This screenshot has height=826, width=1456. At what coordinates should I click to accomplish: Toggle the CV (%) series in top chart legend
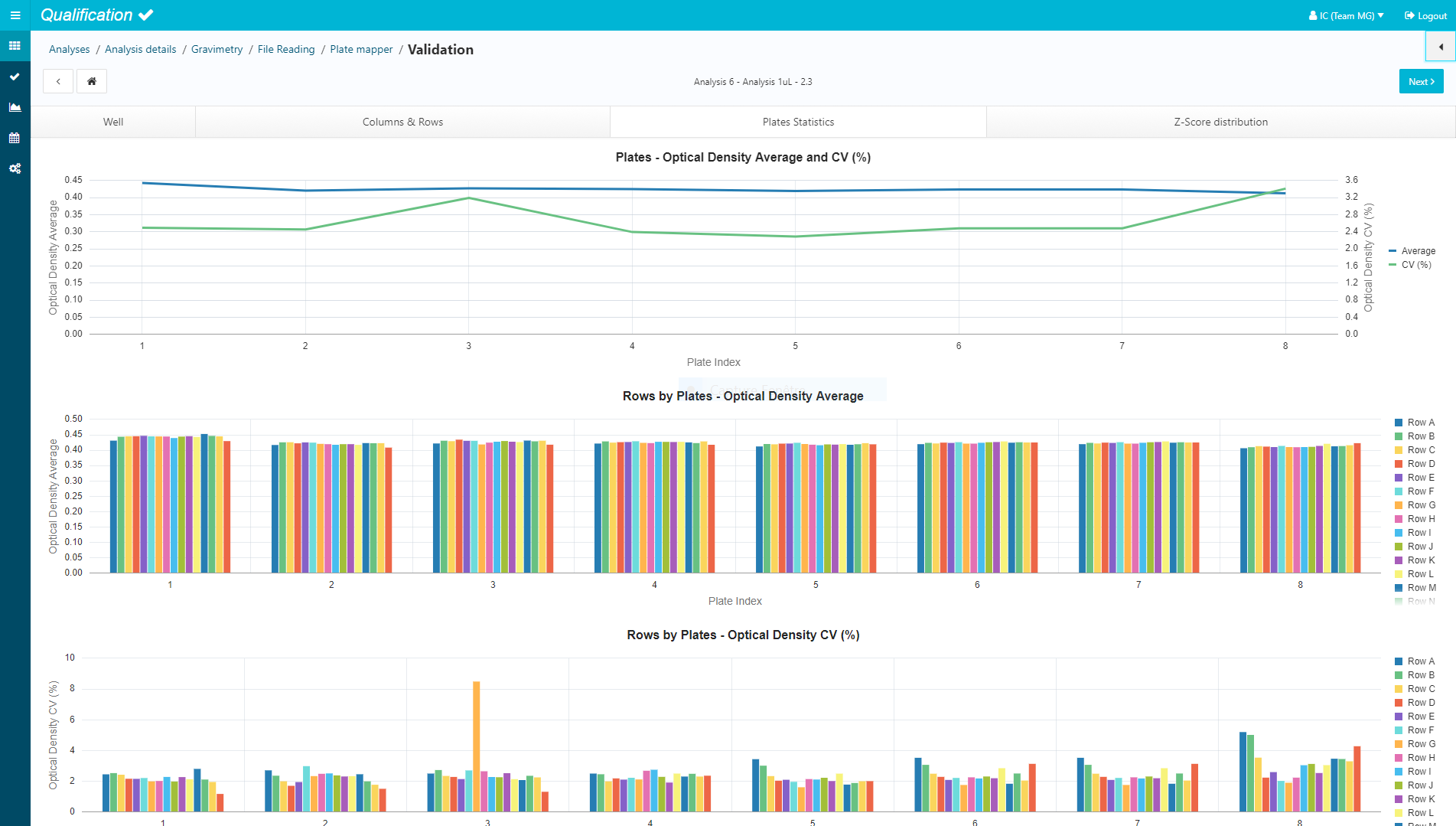tap(1410, 265)
